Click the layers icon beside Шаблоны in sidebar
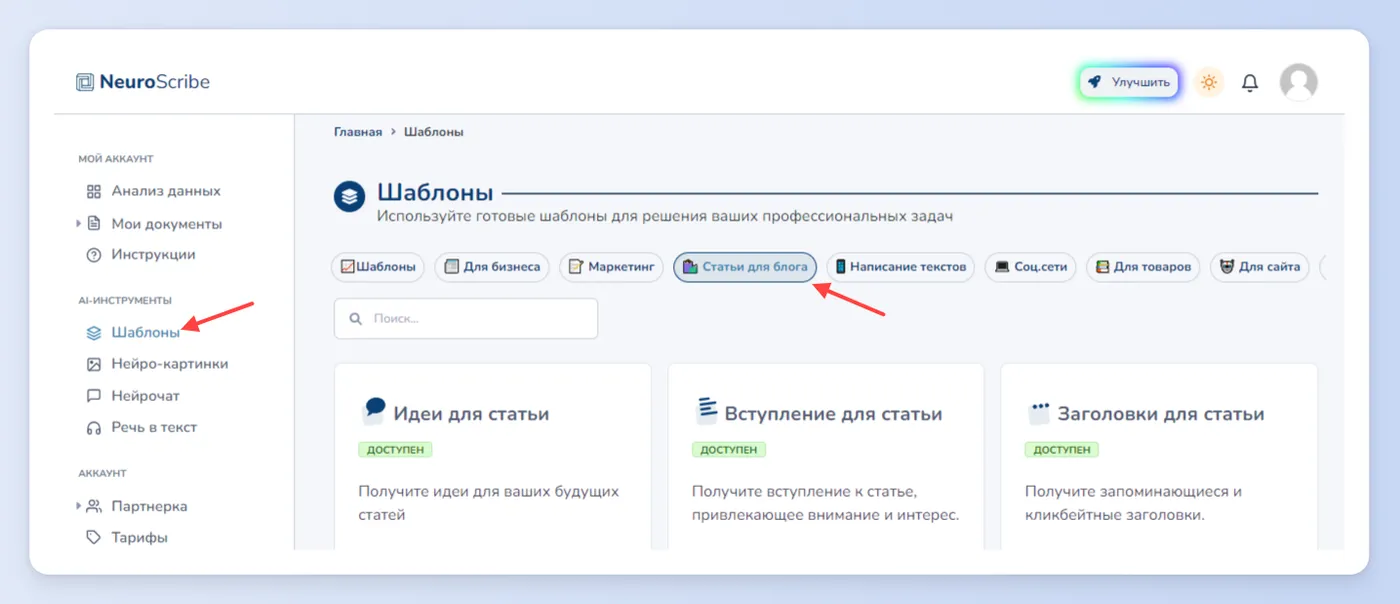This screenshot has height=604, width=1400. pos(94,333)
